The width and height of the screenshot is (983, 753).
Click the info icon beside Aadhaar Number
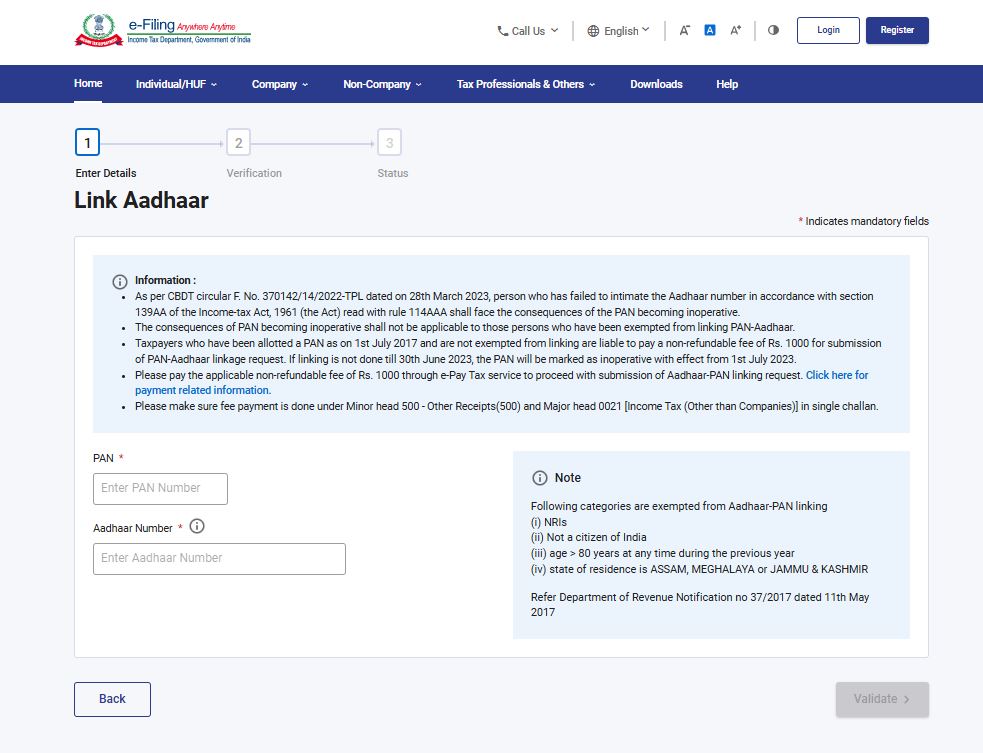pos(197,526)
